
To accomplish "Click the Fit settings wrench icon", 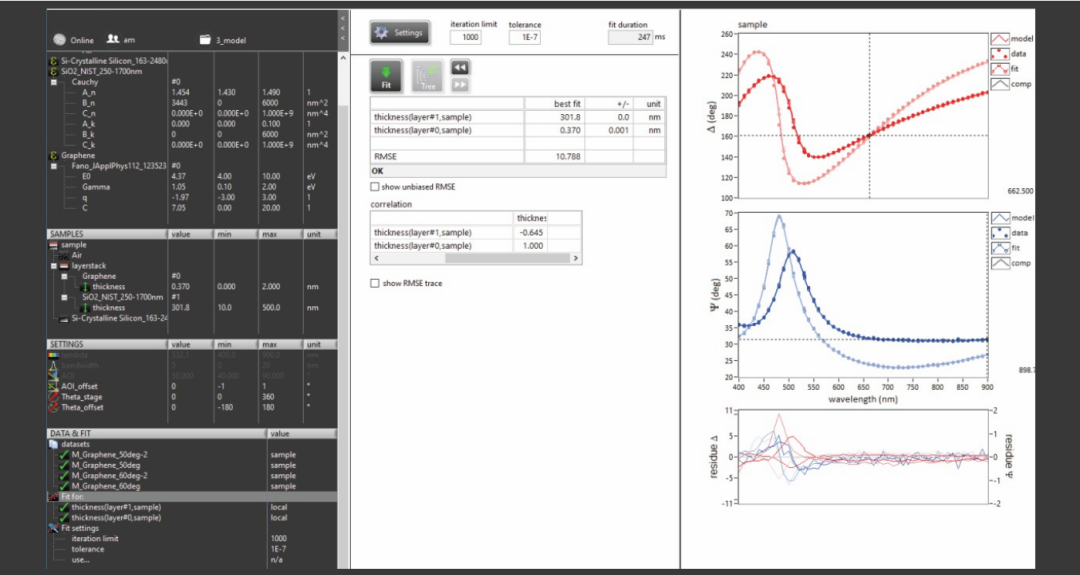I will tap(54, 528).
